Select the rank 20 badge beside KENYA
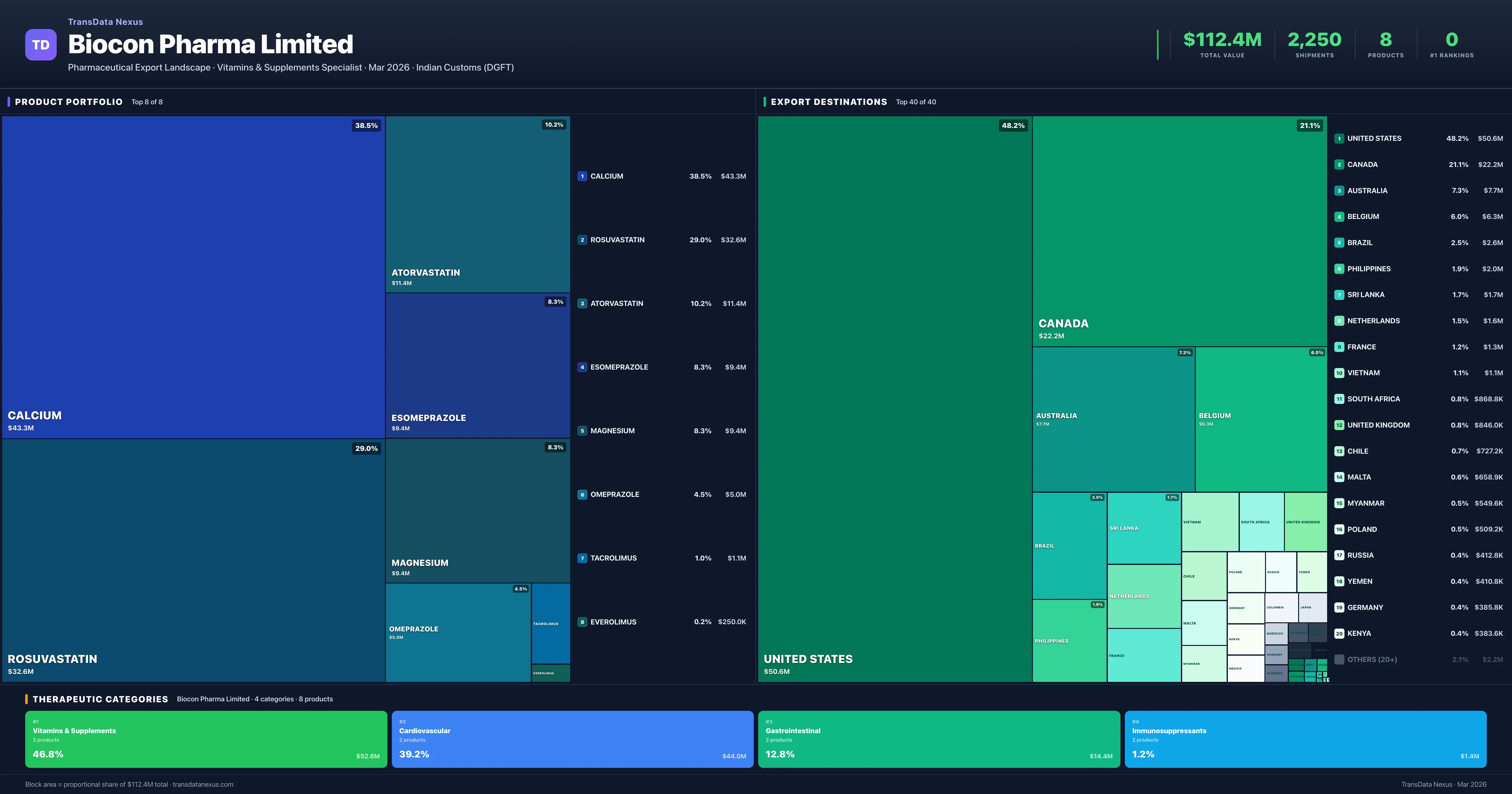This screenshot has width=1512, height=794. coord(1339,634)
